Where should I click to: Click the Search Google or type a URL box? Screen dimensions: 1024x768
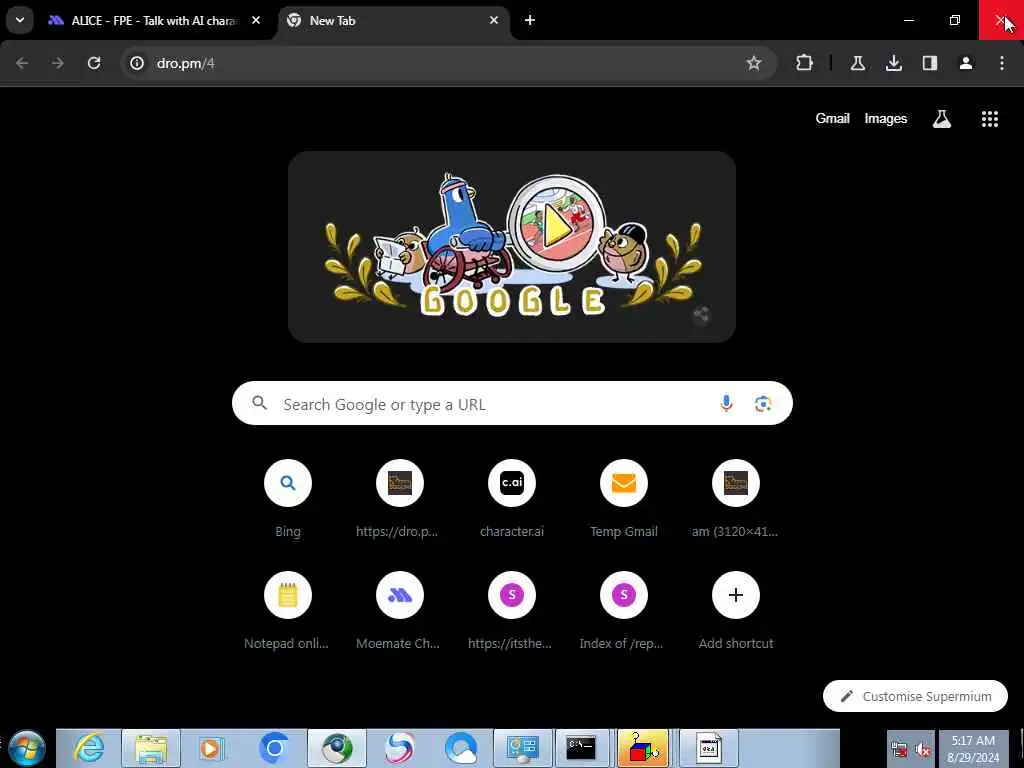pos(512,404)
